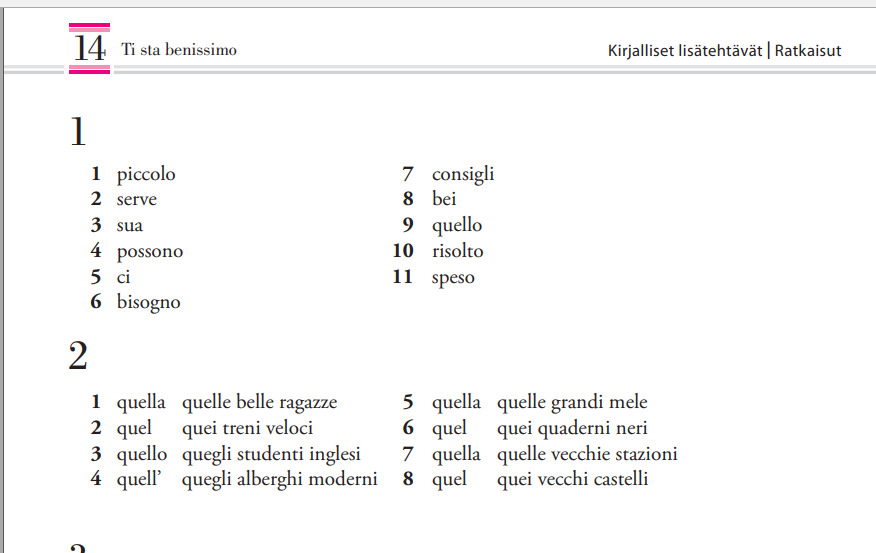The image size is (876, 553).
Task: Select the answer 'consigli'
Action: pyautogui.click(x=463, y=174)
